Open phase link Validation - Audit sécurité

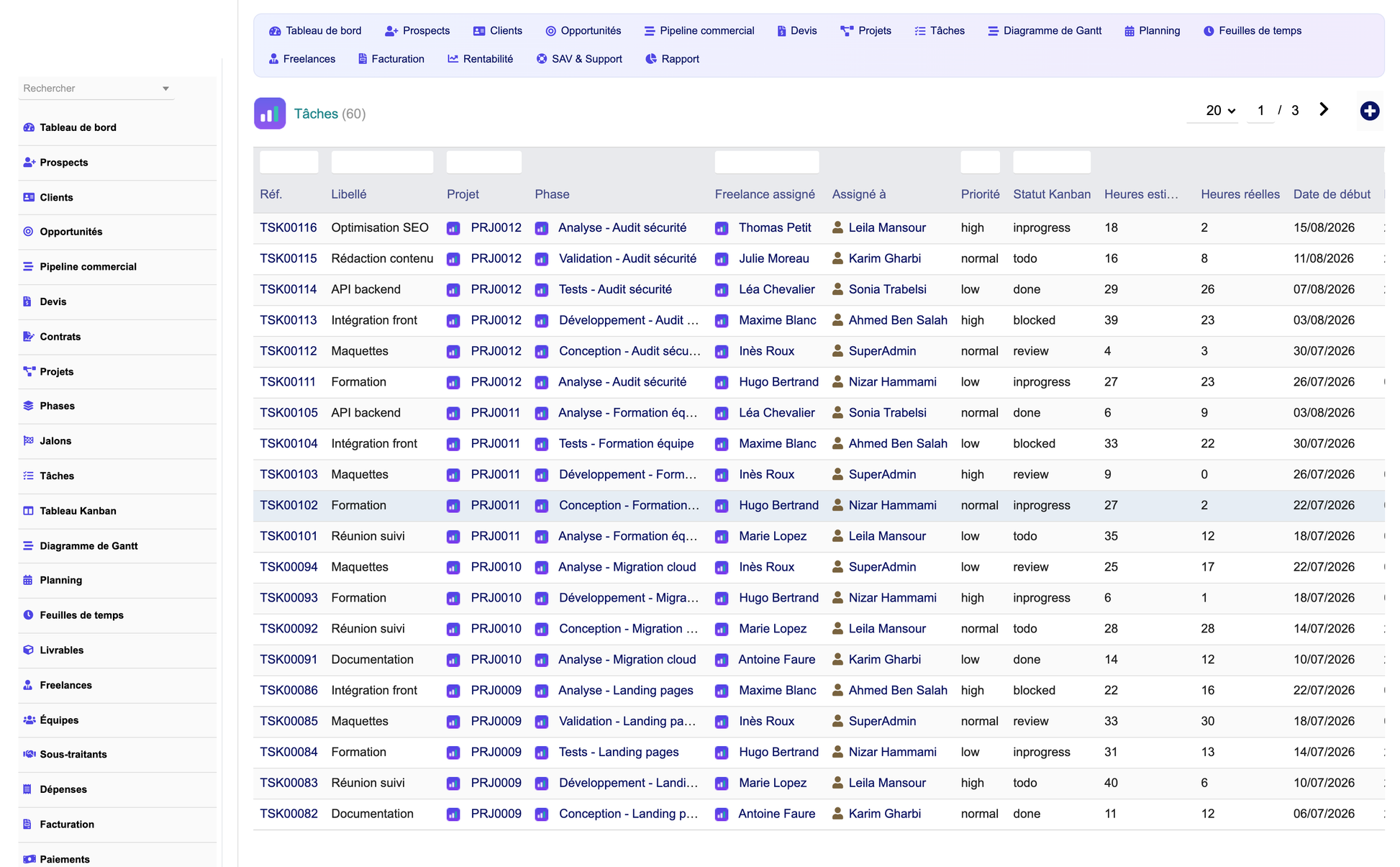click(x=627, y=258)
